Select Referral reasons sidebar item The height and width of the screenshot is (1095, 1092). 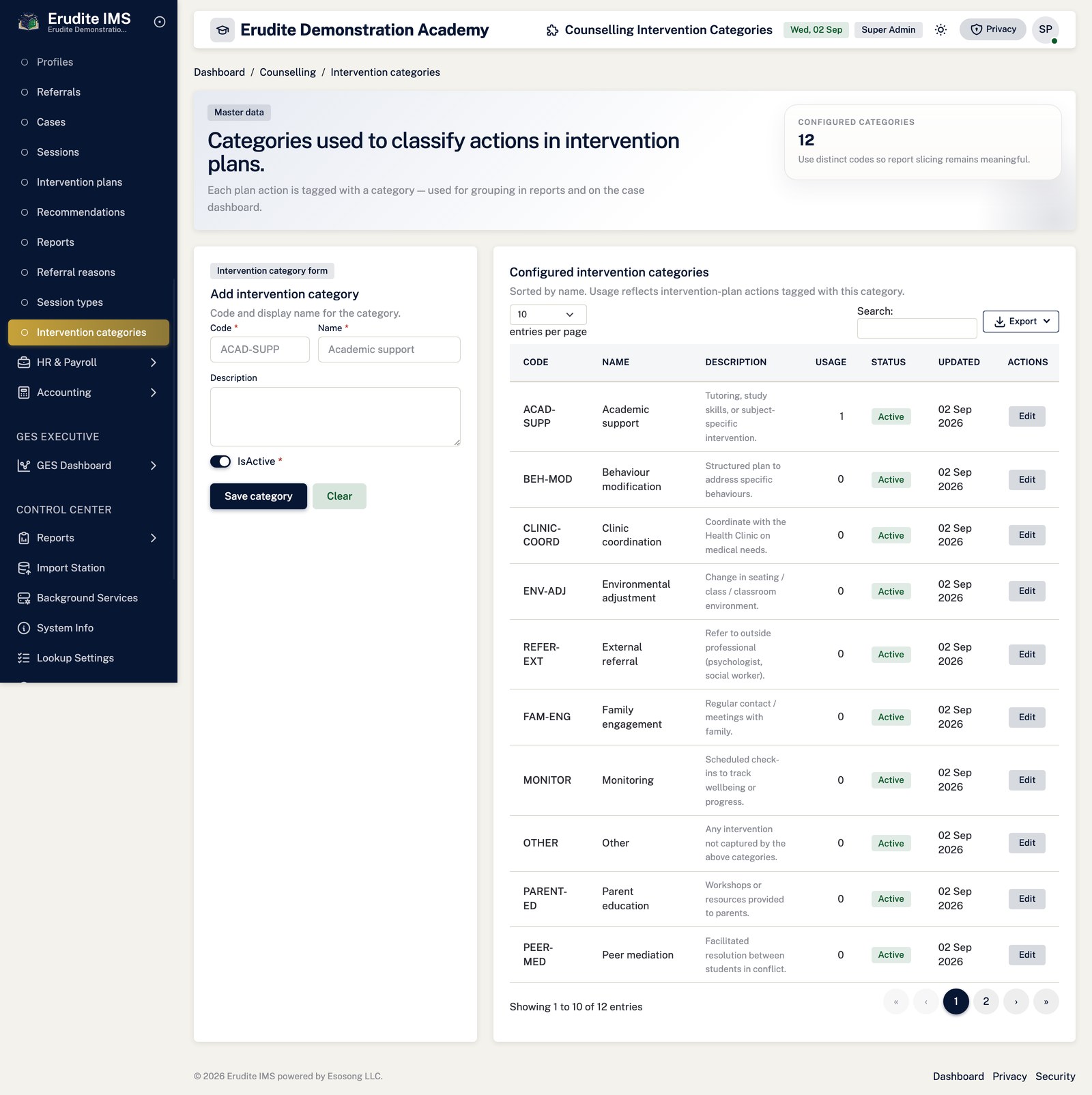tap(89, 272)
